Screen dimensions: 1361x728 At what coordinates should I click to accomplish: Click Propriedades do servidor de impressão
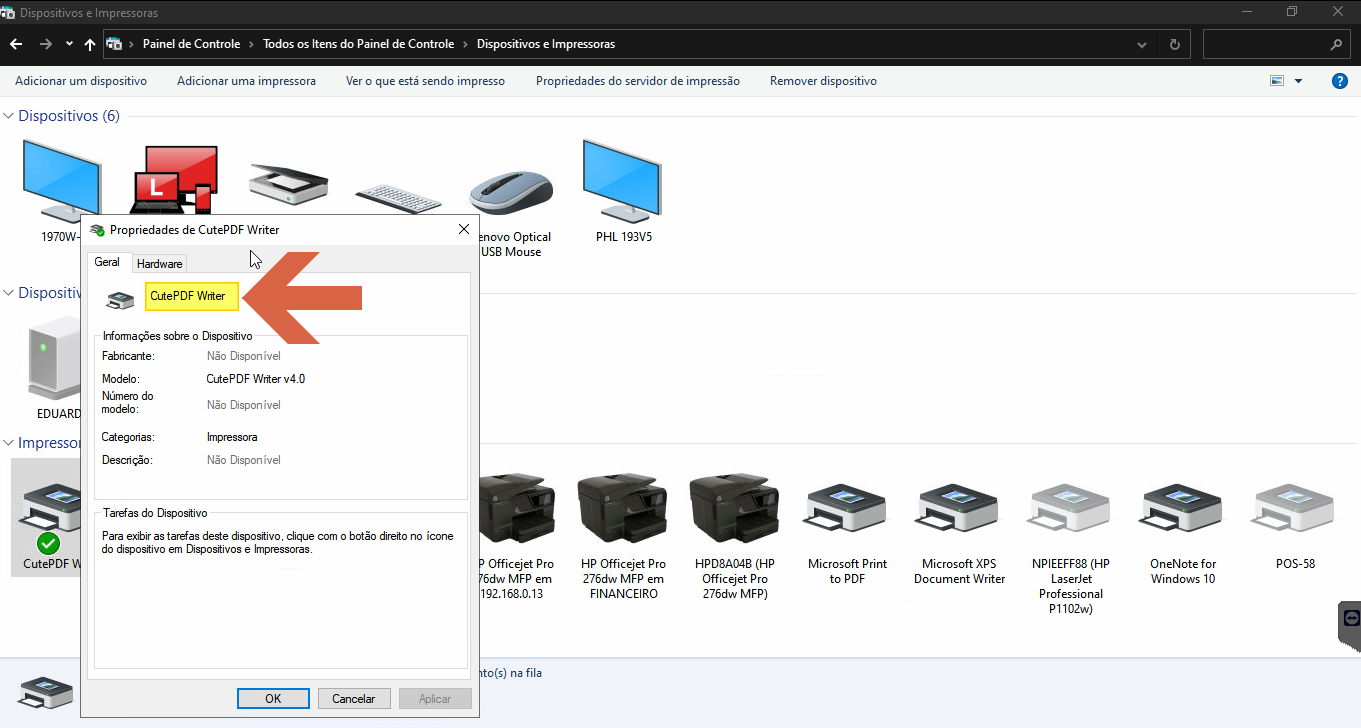click(x=638, y=81)
